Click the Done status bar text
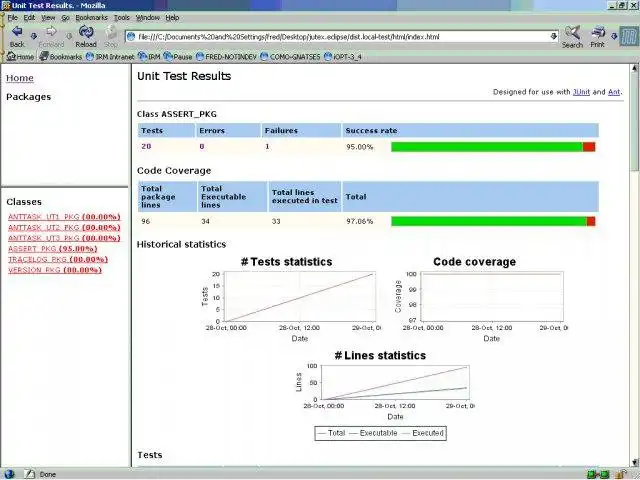Viewport: 640px width, 480px height. pos(48,474)
